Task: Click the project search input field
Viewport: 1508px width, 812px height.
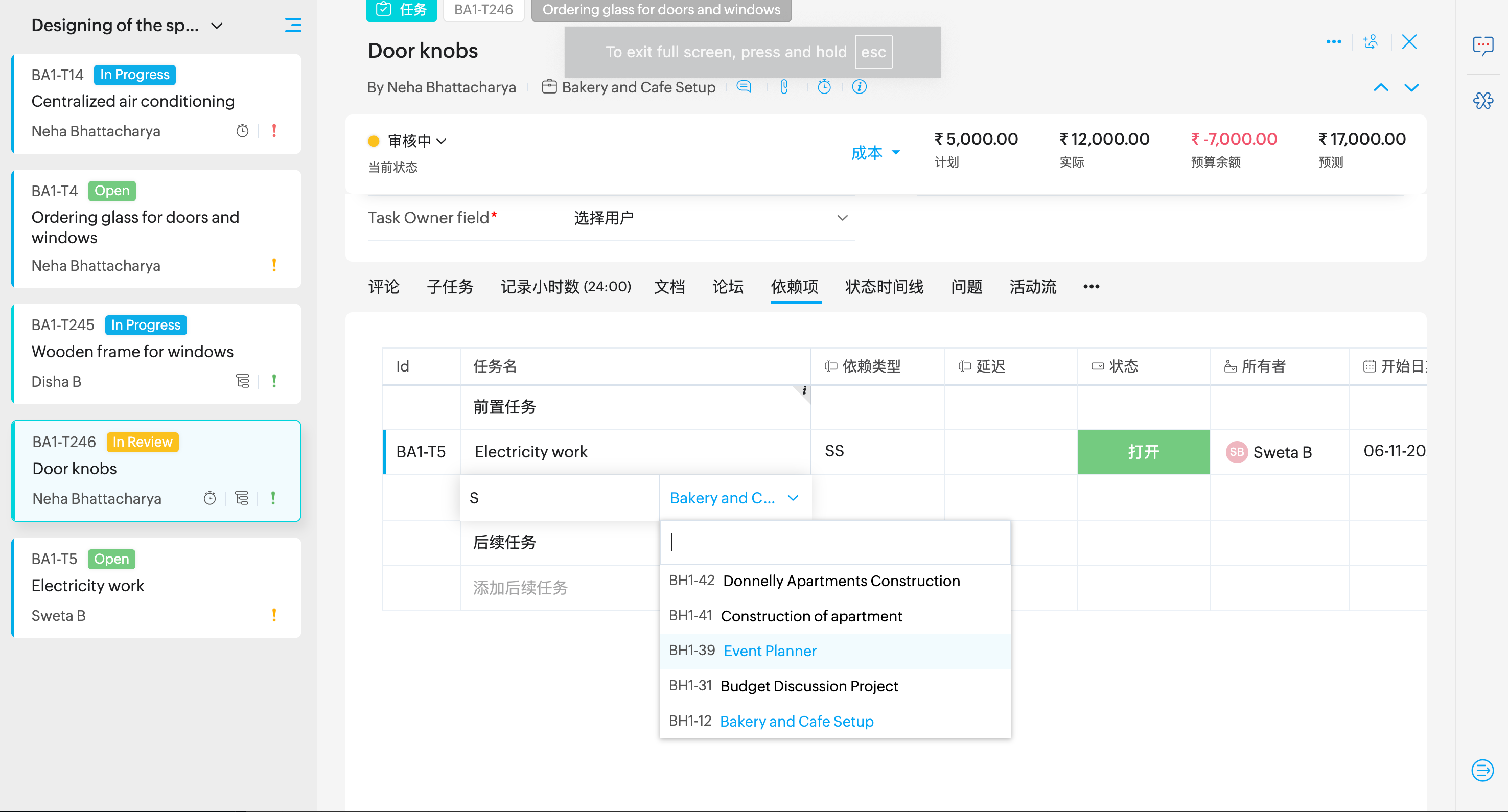Action: (x=834, y=542)
